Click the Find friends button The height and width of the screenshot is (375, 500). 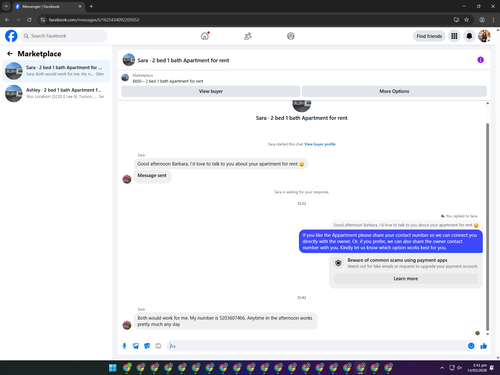coord(429,36)
